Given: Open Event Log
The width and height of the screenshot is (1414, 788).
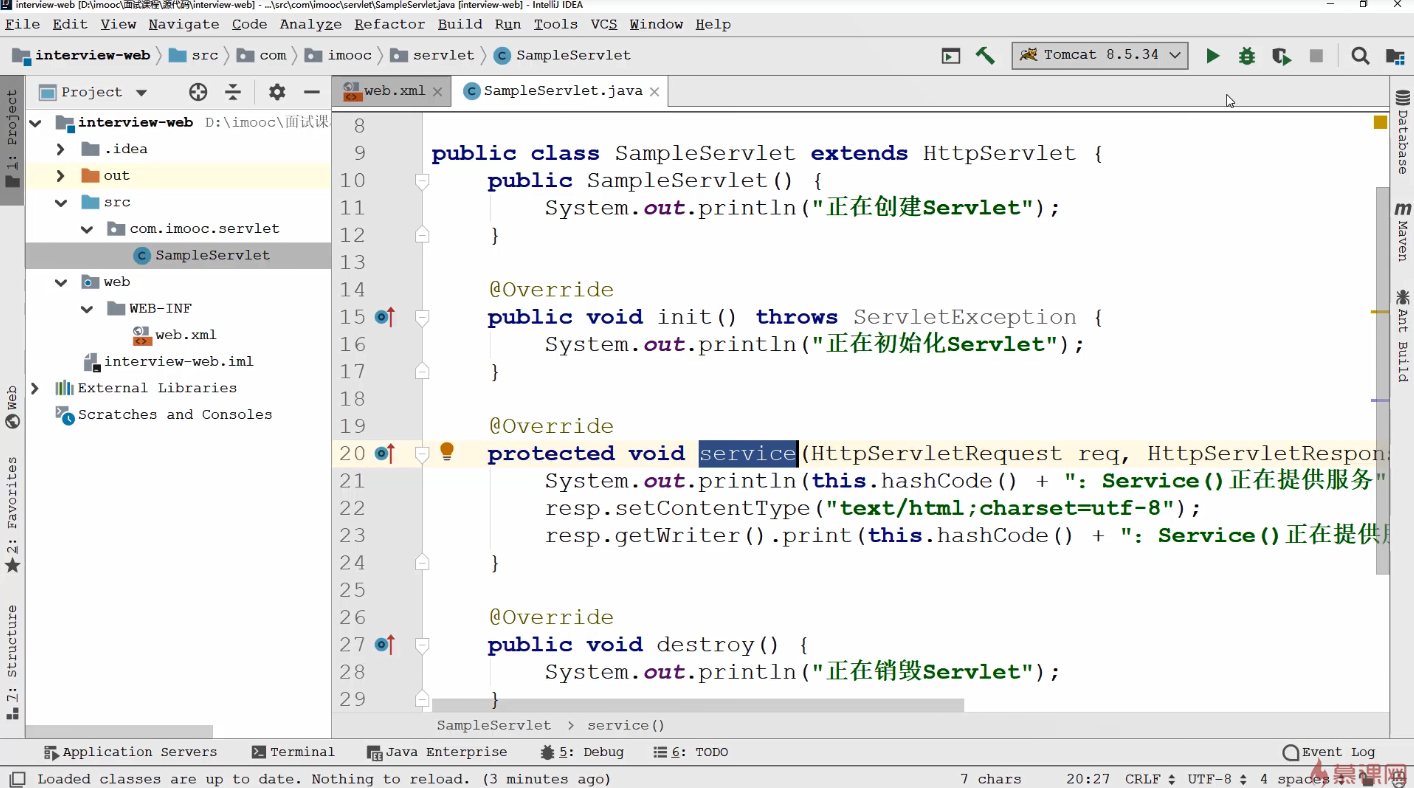Looking at the screenshot, I should tap(1329, 752).
